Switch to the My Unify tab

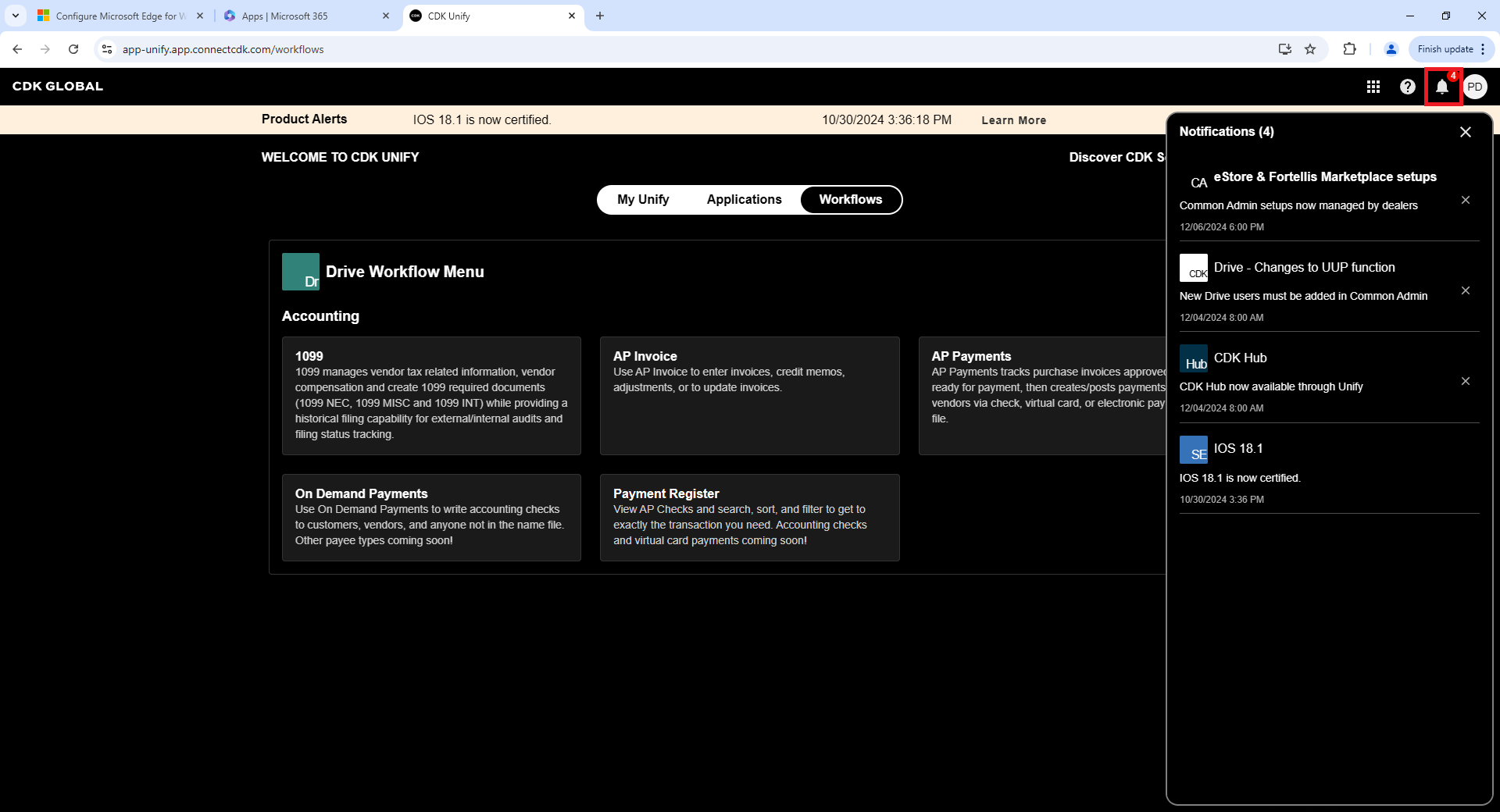pyautogui.click(x=643, y=199)
